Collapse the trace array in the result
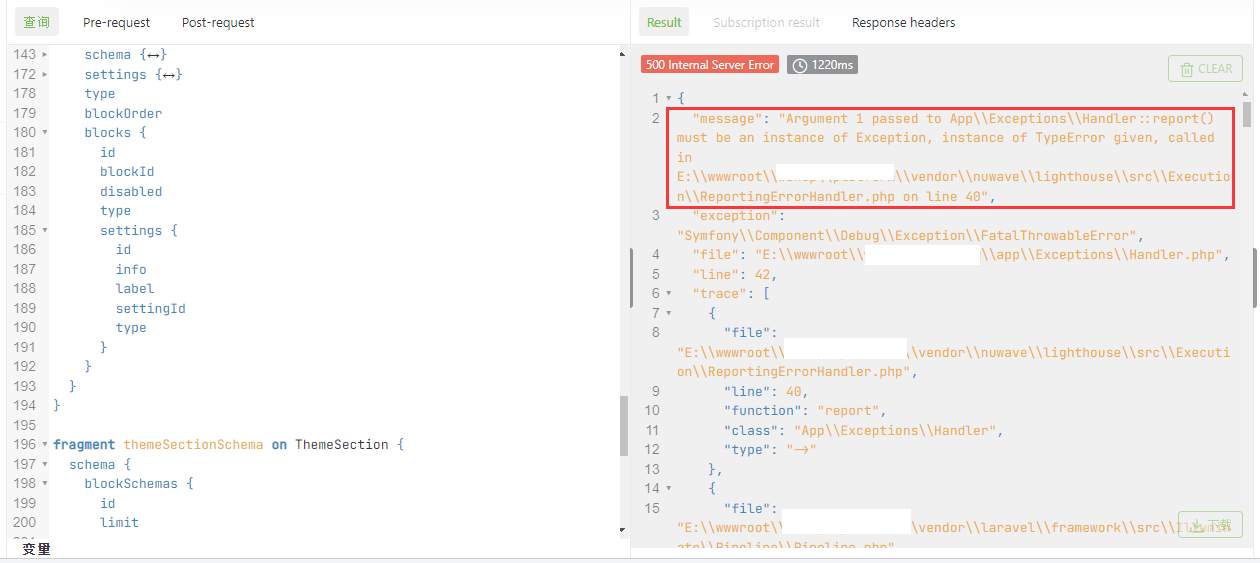The image size is (1260, 563). tap(668, 294)
